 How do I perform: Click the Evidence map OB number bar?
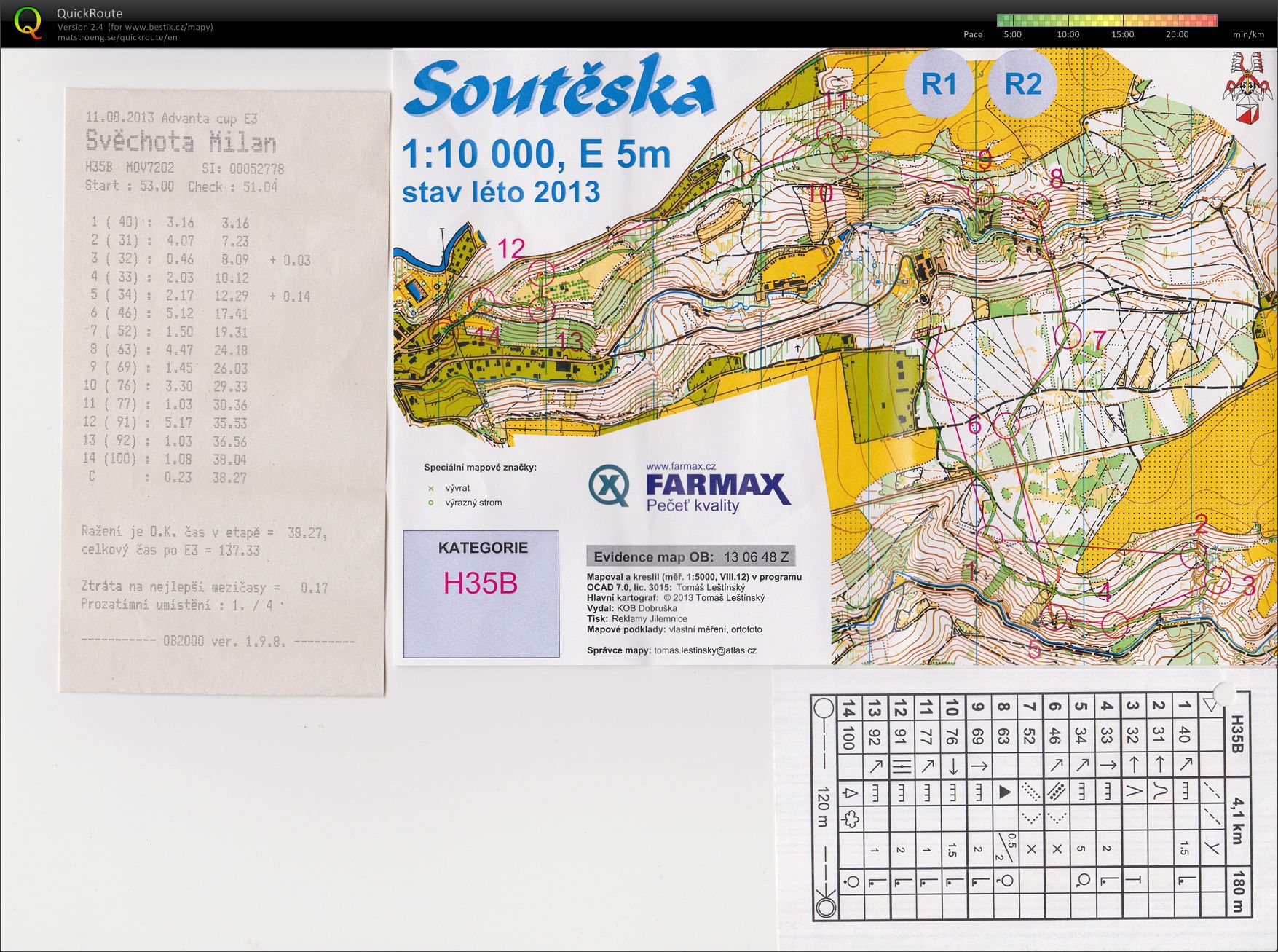click(691, 557)
